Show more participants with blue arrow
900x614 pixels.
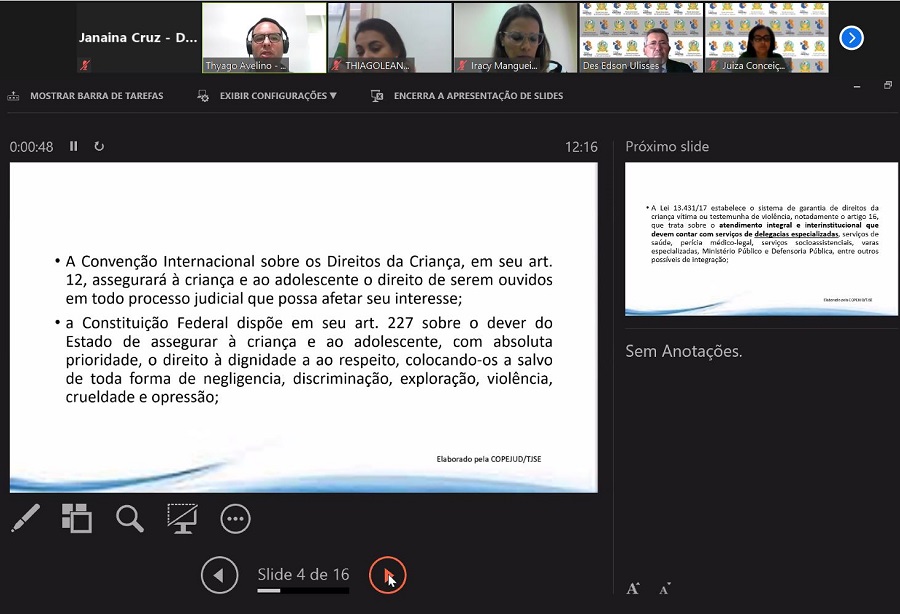[x=851, y=38]
